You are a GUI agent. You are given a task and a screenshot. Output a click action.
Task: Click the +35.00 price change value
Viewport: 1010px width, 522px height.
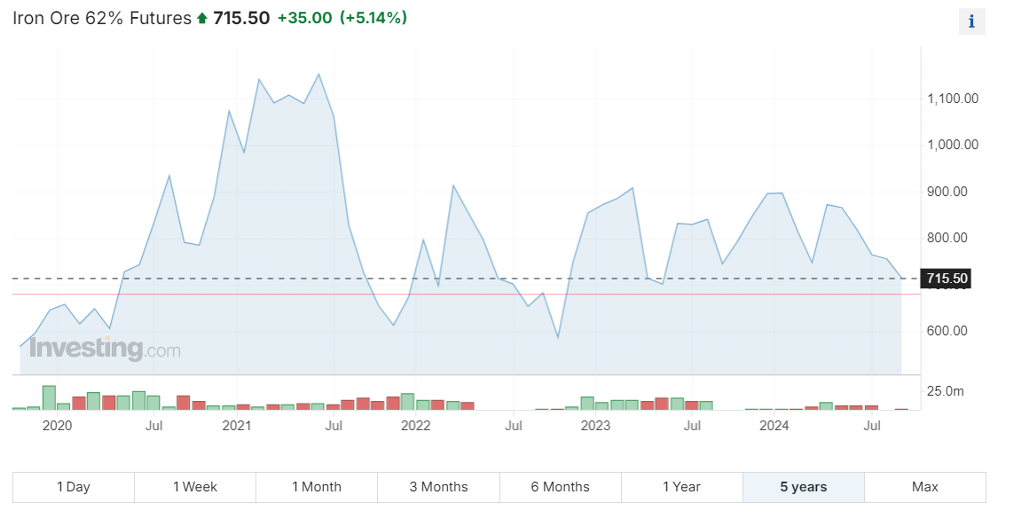click(x=305, y=18)
